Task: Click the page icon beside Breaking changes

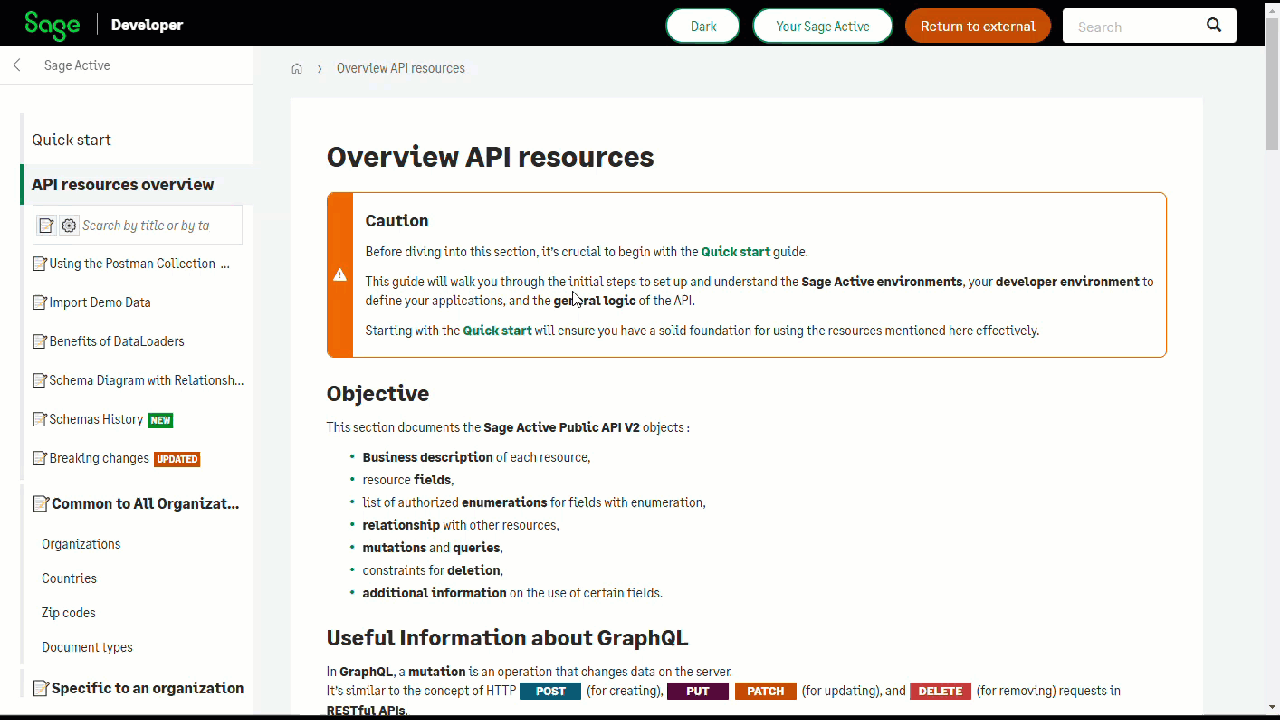Action: [40, 459]
